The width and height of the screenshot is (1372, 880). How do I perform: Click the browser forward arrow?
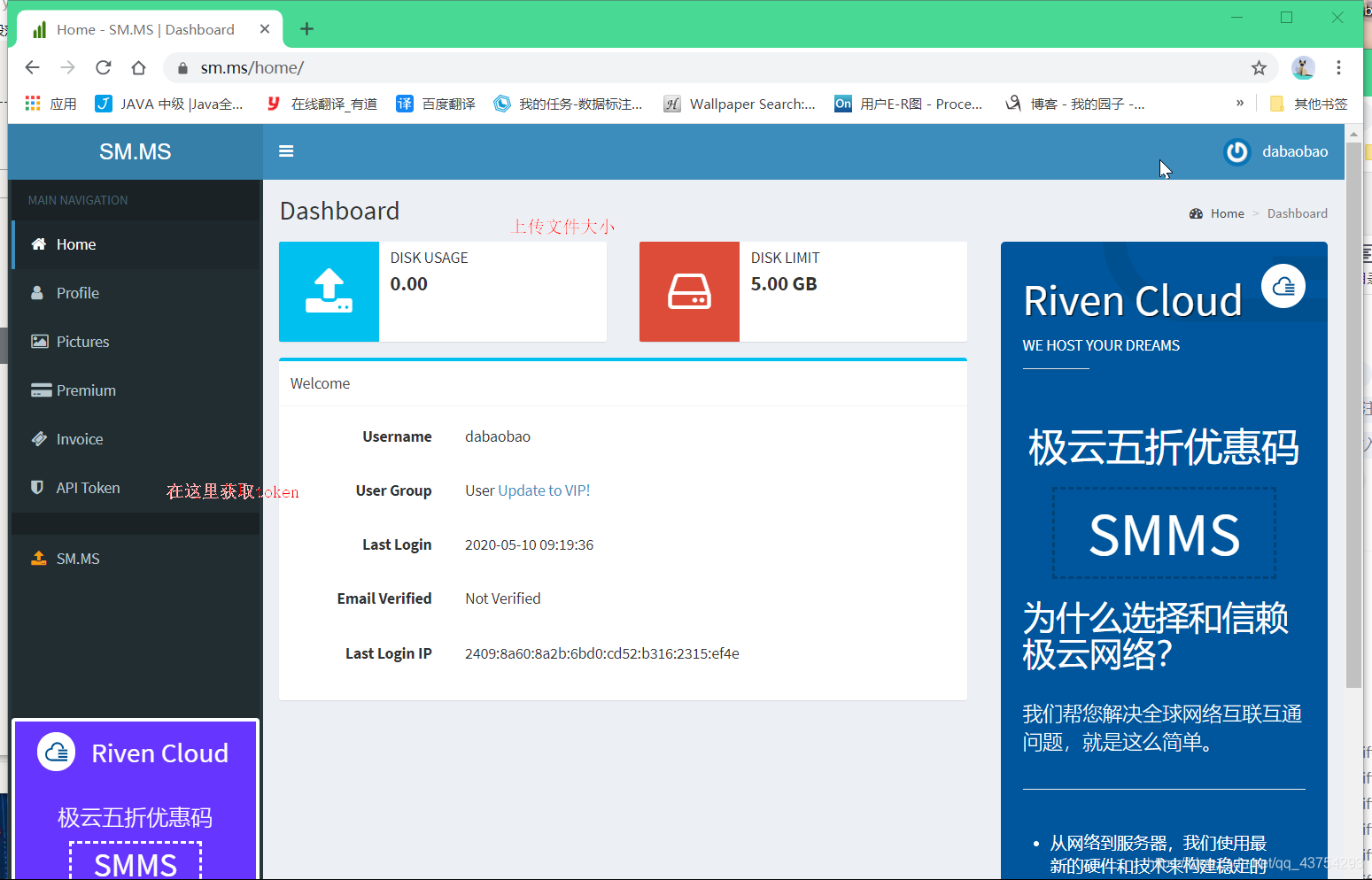[x=68, y=67]
